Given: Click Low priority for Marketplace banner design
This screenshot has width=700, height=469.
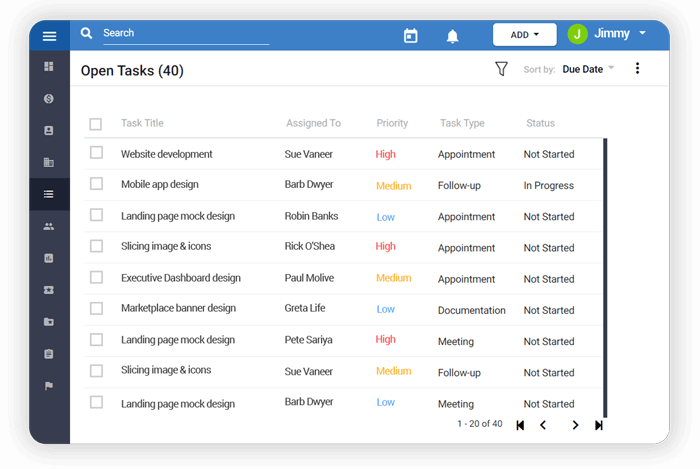Looking at the screenshot, I should click(x=385, y=309).
